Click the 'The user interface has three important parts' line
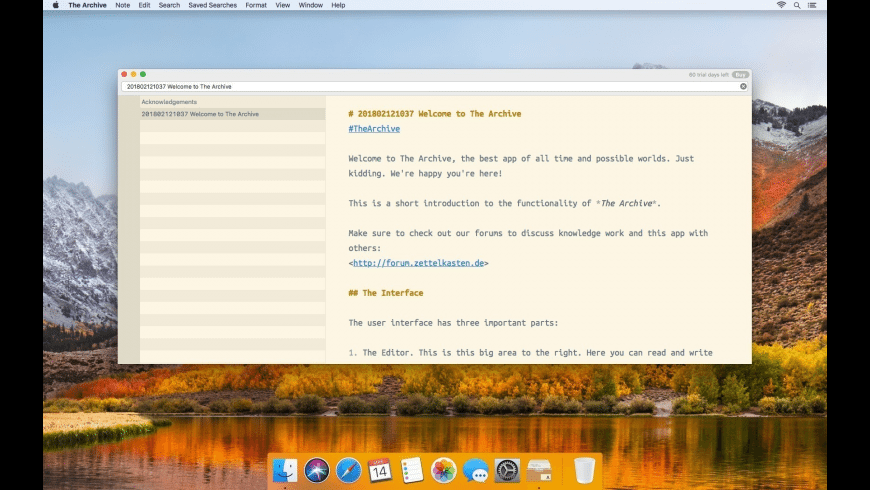The image size is (870, 490). [453, 323]
